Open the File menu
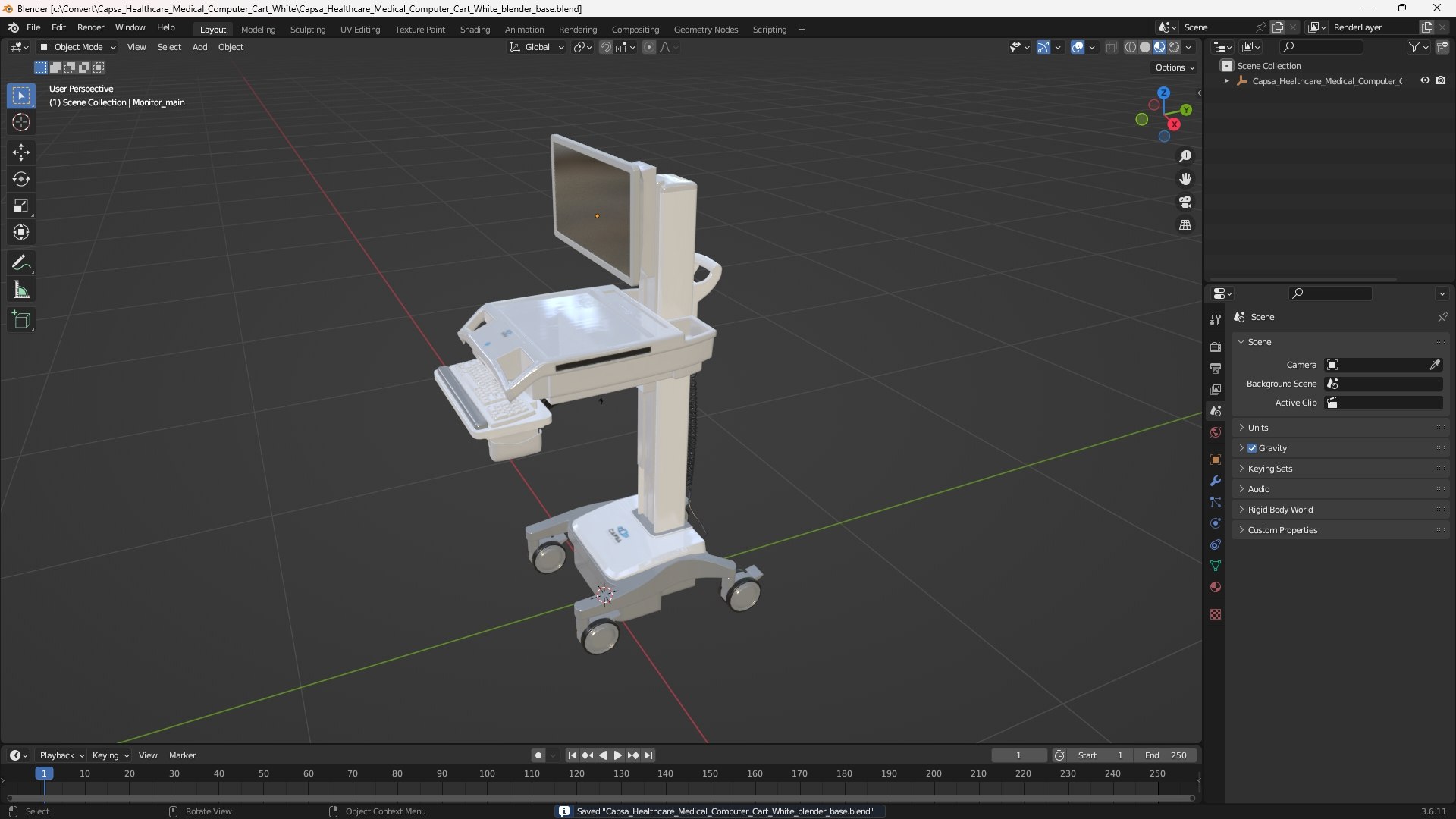Image resolution: width=1456 pixels, height=819 pixels. [33, 27]
